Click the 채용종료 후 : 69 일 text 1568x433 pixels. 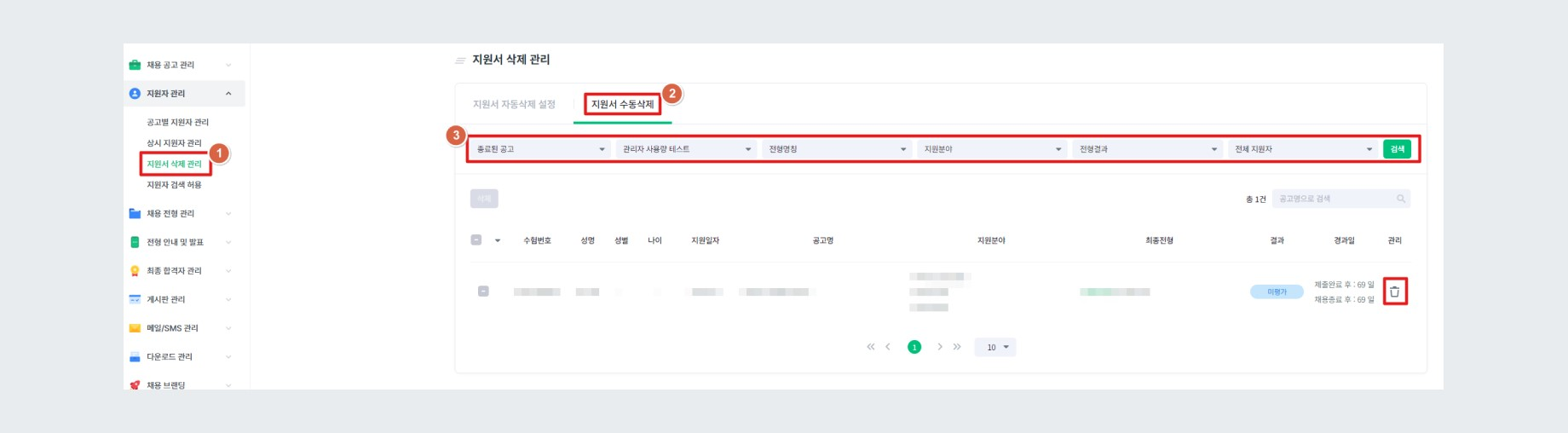(1344, 300)
